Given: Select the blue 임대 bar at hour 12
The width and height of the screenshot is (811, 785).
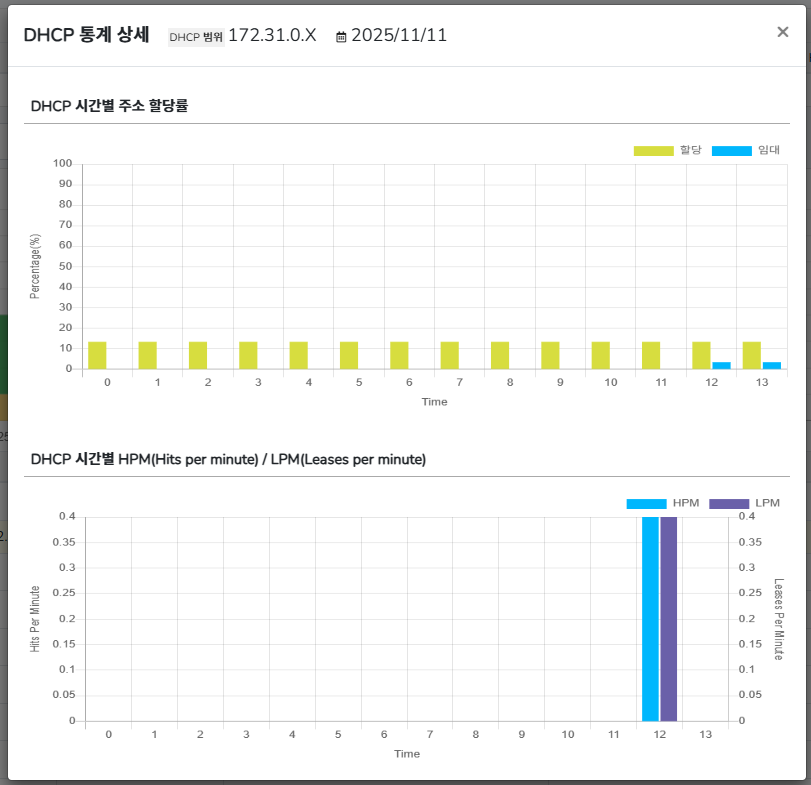Looking at the screenshot, I should (x=721, y=365).
